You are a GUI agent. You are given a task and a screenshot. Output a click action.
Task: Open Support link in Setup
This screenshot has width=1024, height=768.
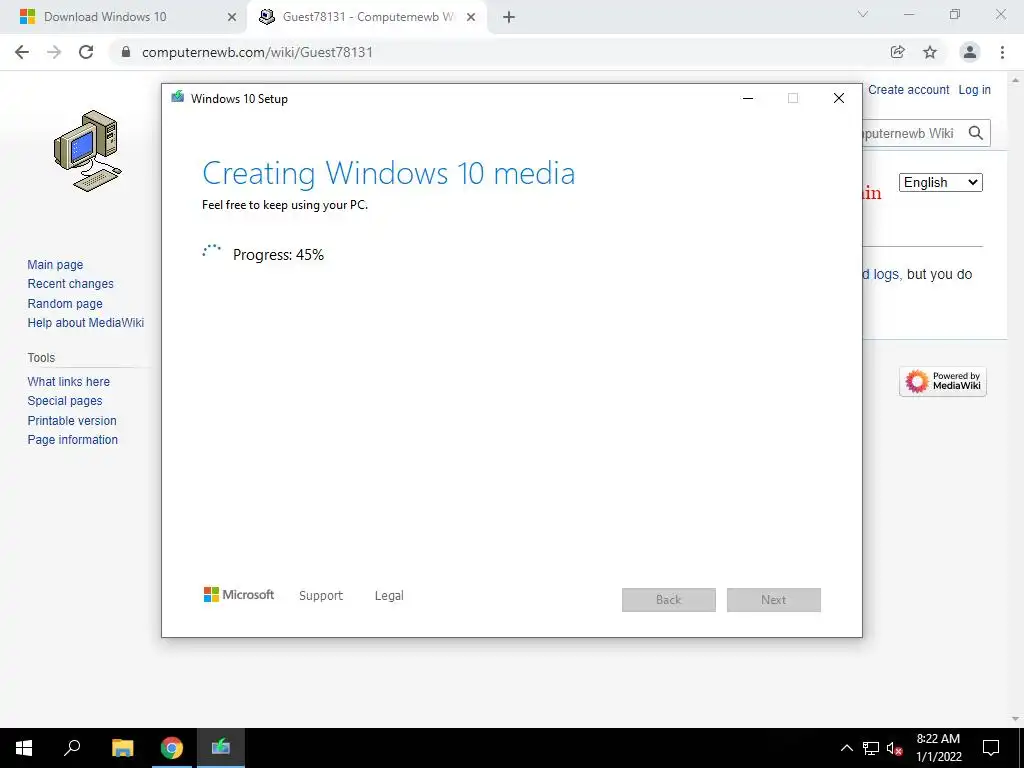click(321, 596)
